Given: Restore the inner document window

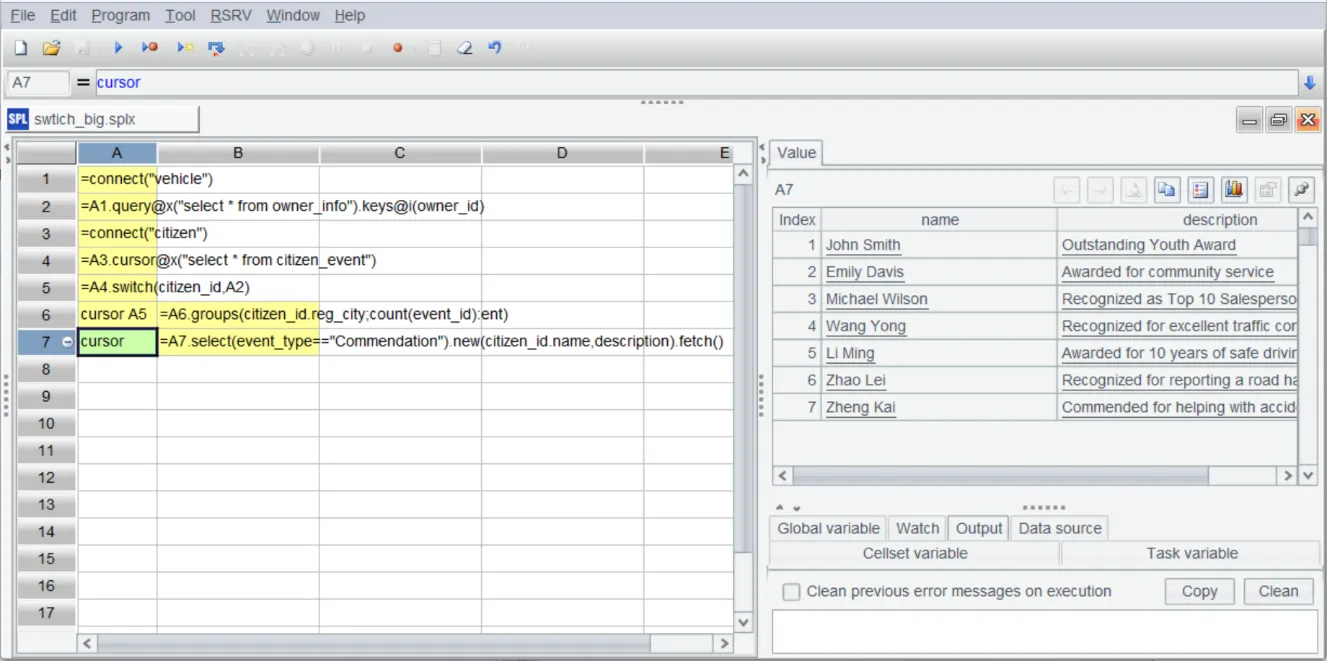Looking at the screenshot, I should tap(1278, 121).
